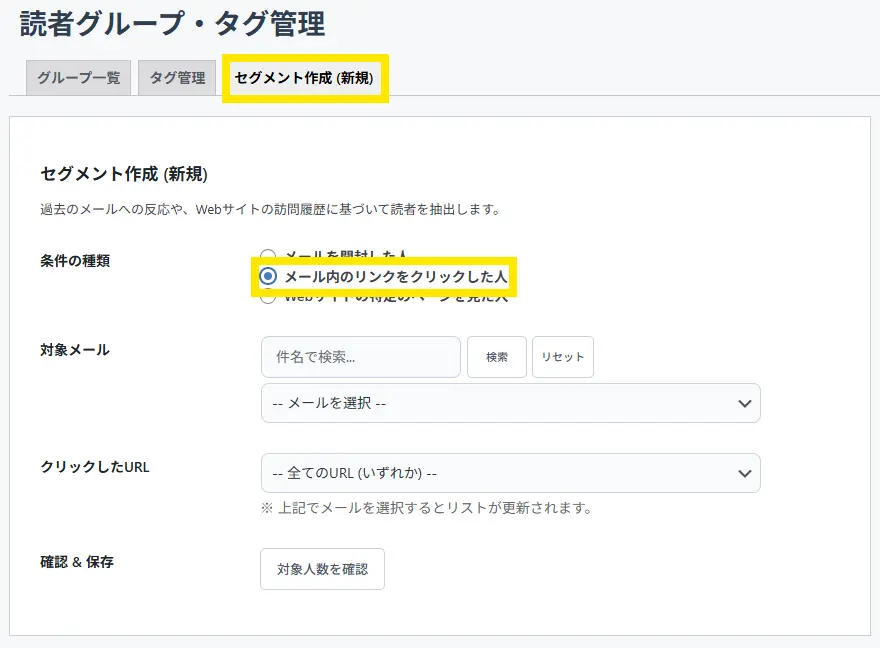Open the メールを選択 dropdown
The width and height of the screenshot is (880, 648).
click(x=500, y=403)
